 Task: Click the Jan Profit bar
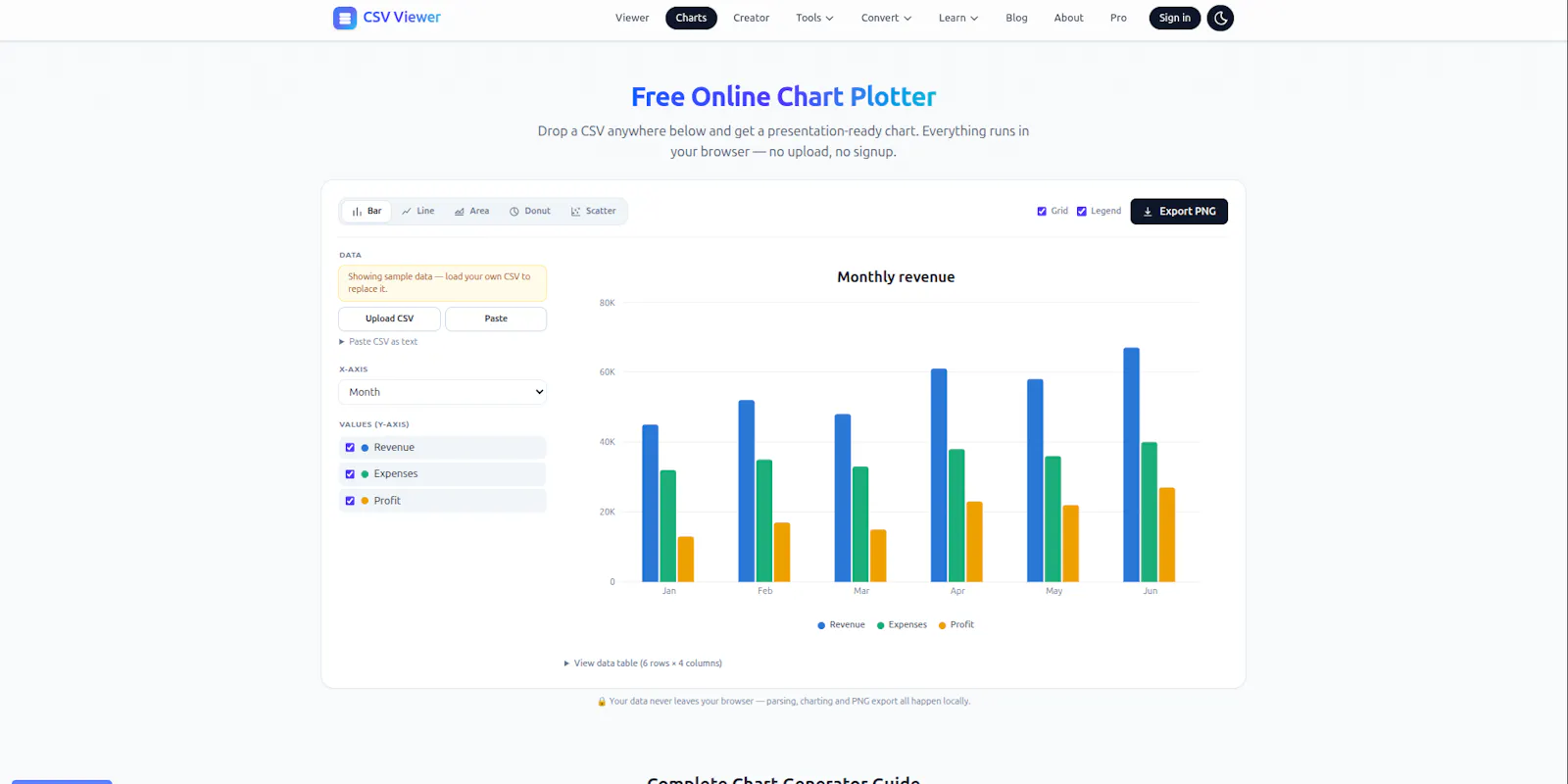pyautogui.click(x=686, y=559)
